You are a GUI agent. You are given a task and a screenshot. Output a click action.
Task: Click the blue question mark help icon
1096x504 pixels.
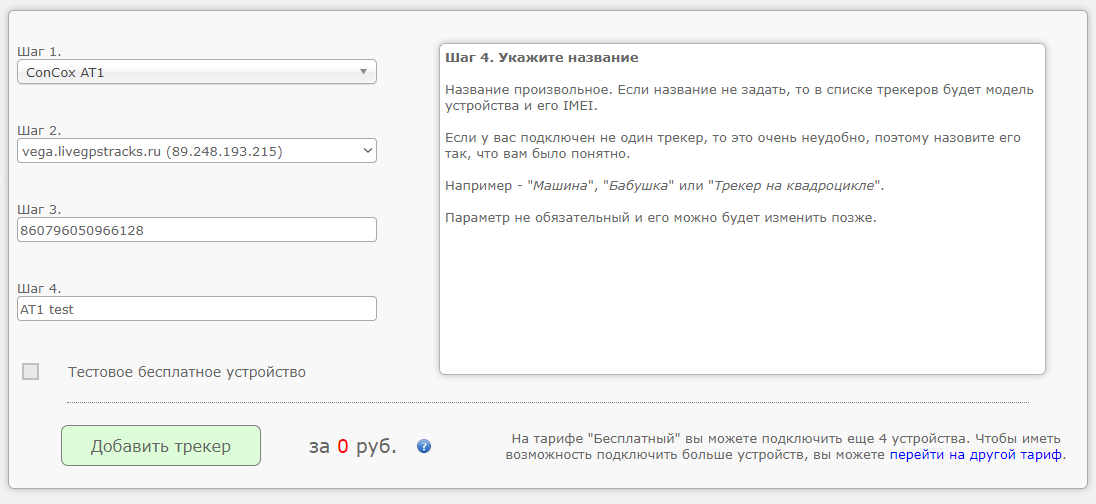424,446
